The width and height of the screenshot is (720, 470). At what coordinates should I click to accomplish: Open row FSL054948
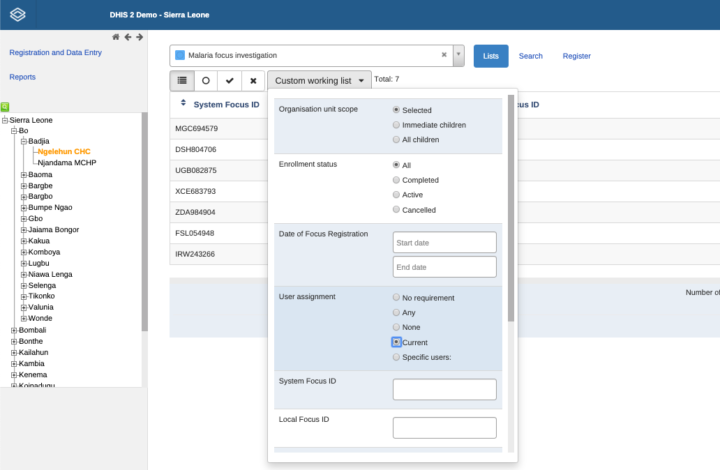click(195, 233)
